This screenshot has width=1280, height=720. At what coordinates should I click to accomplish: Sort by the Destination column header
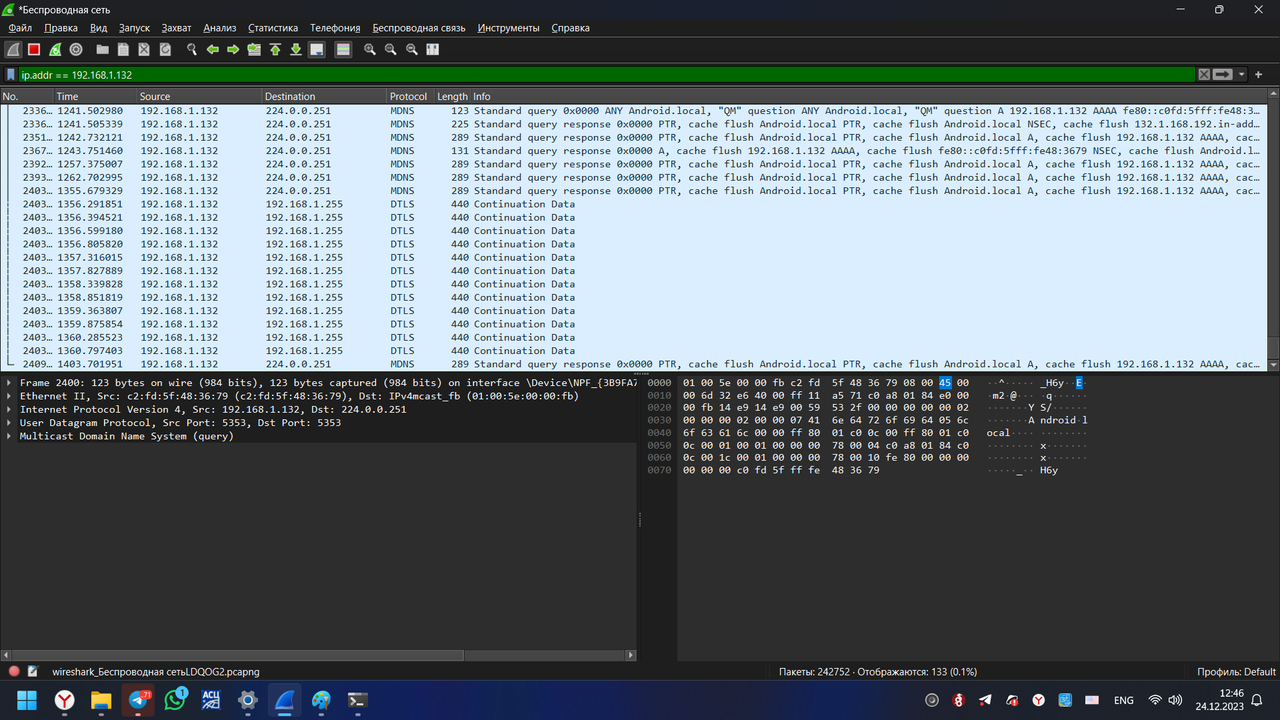coord(324,97)
